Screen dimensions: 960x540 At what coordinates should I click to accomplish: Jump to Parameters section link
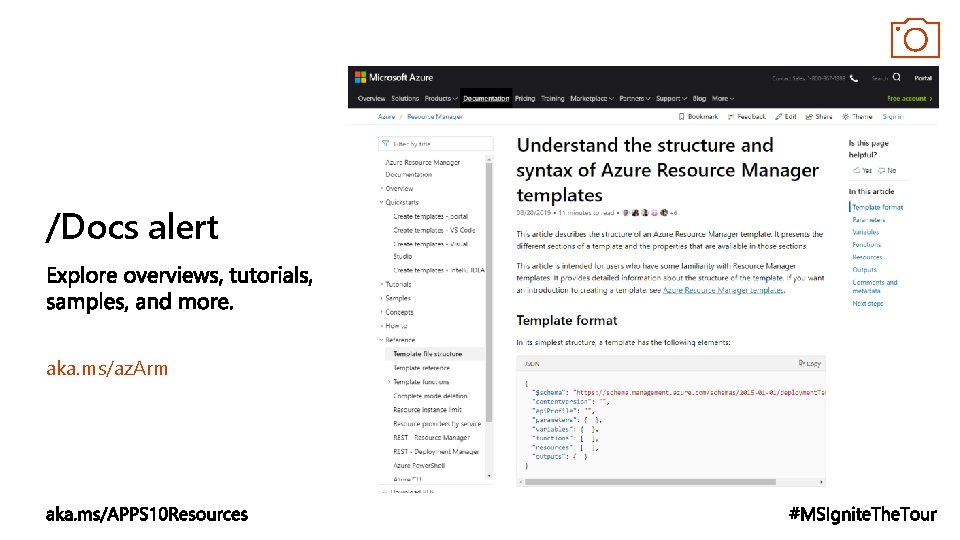click(x=868, y=220)
